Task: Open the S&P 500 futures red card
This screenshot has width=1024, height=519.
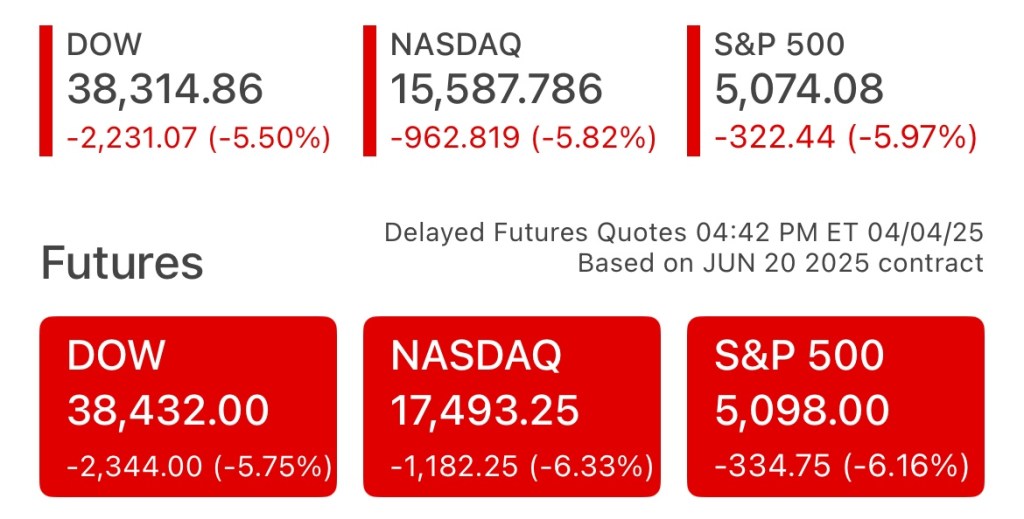Action: 835,406
